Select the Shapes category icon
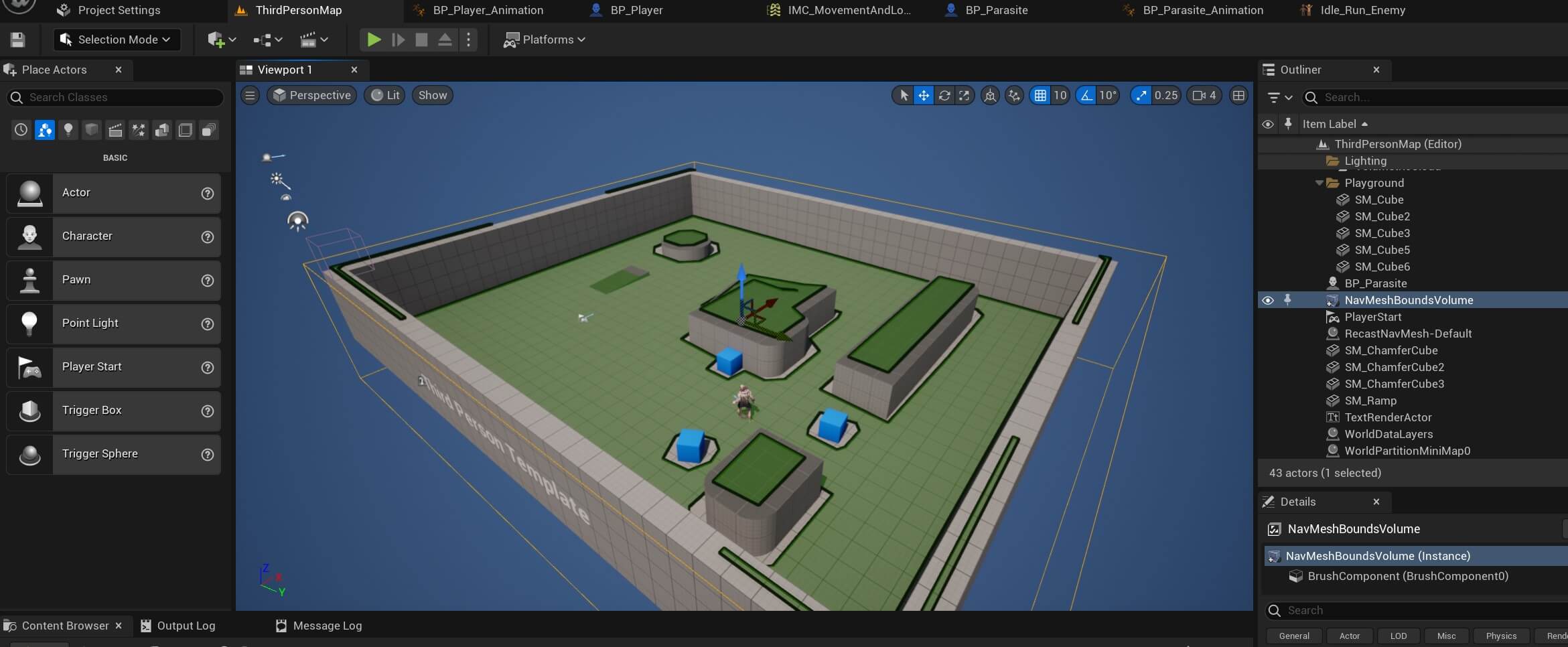 pos(92,130)
